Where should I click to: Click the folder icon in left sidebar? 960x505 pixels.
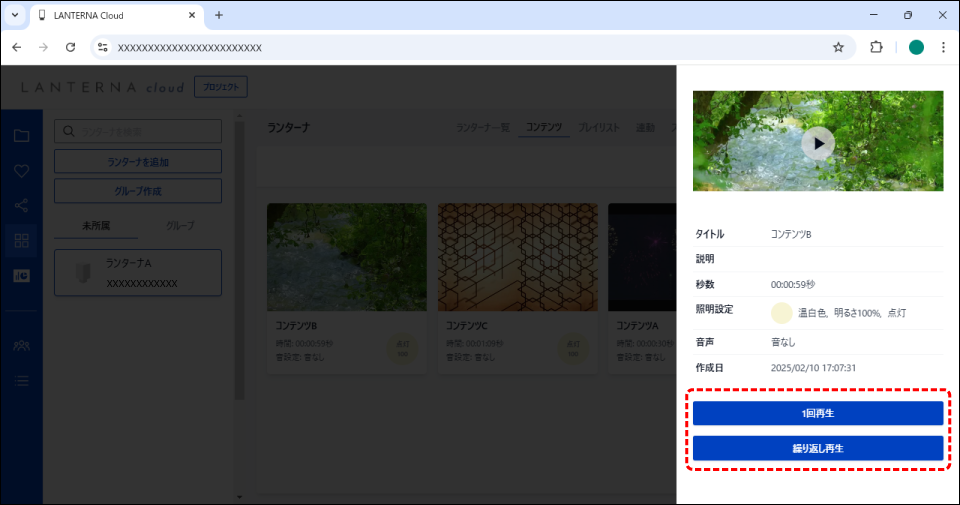[21, 136]
